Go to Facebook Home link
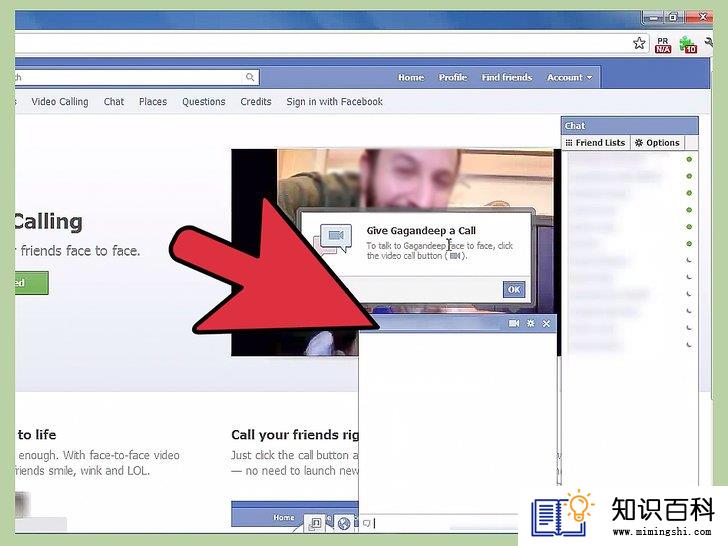 coord(411,78)
